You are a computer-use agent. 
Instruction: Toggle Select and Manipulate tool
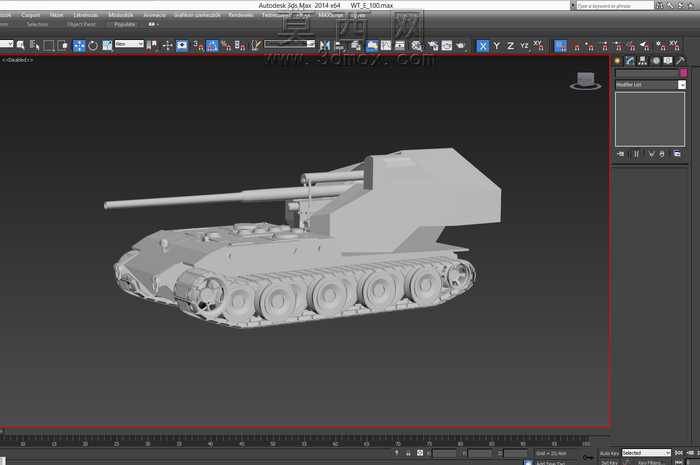point(167,46)
